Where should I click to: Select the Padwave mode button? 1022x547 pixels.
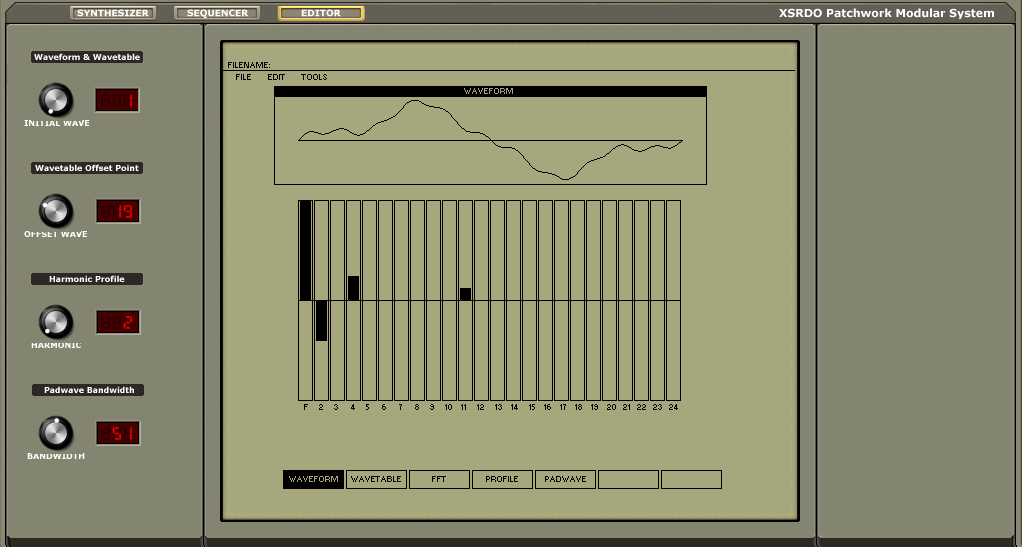[x=565, y=480]
